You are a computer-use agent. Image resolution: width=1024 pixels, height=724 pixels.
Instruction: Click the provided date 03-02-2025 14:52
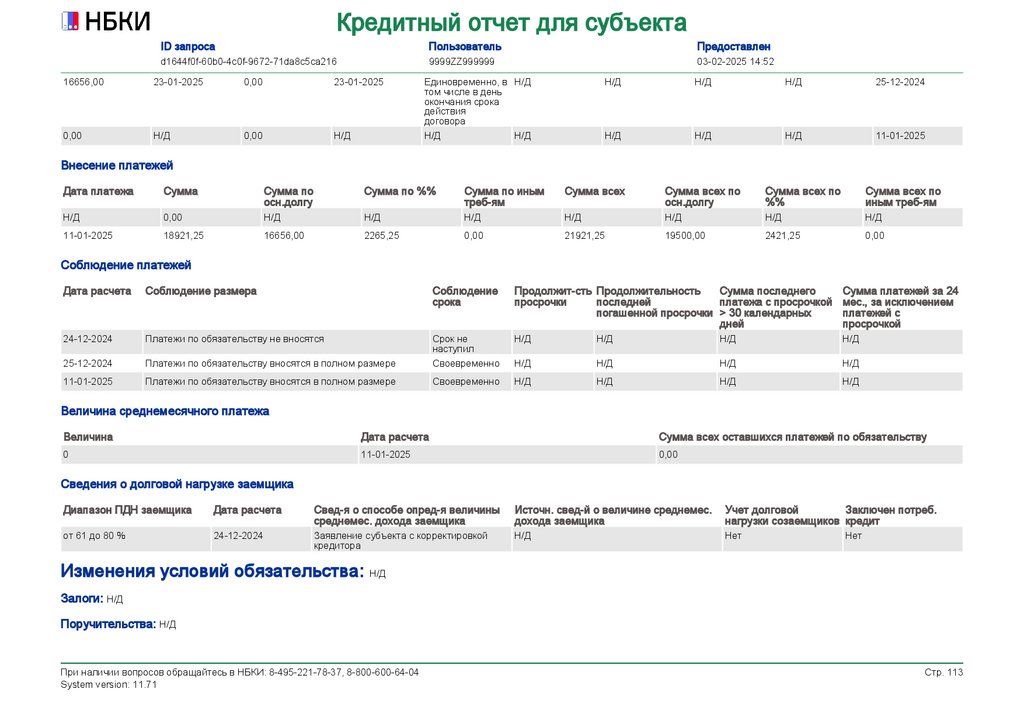pos(735,61)
